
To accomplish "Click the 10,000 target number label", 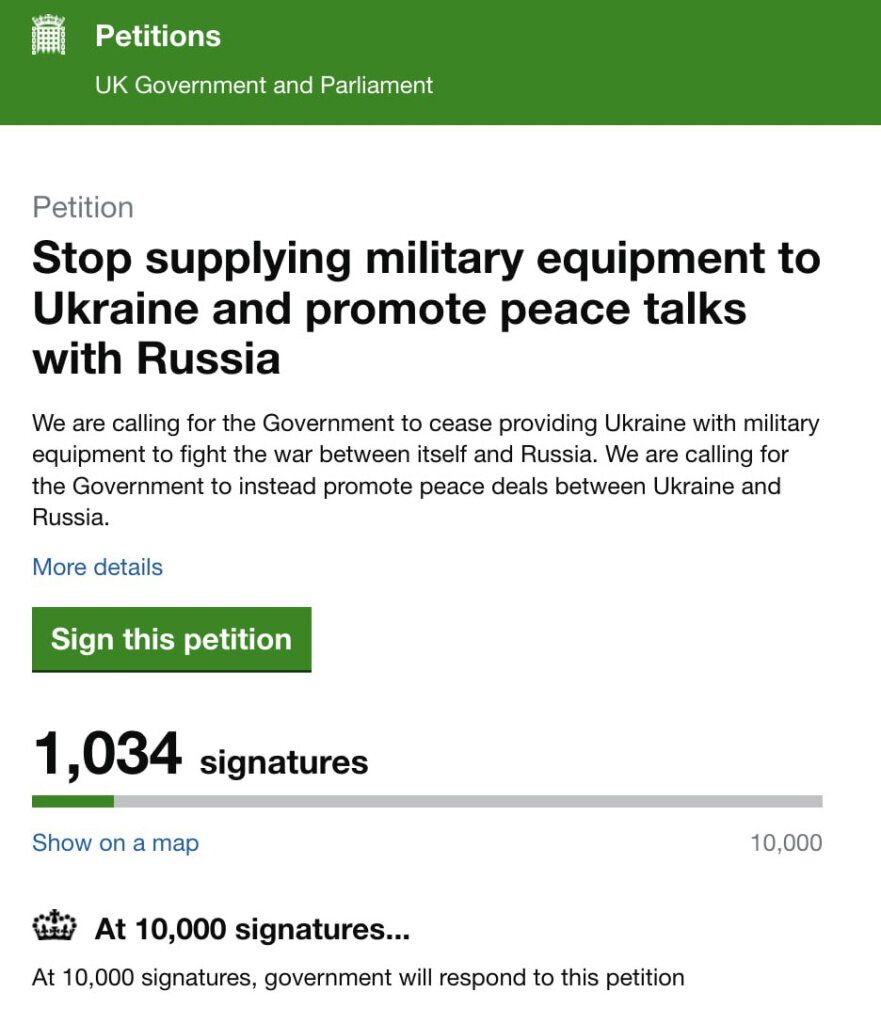I will pos(786,842).
